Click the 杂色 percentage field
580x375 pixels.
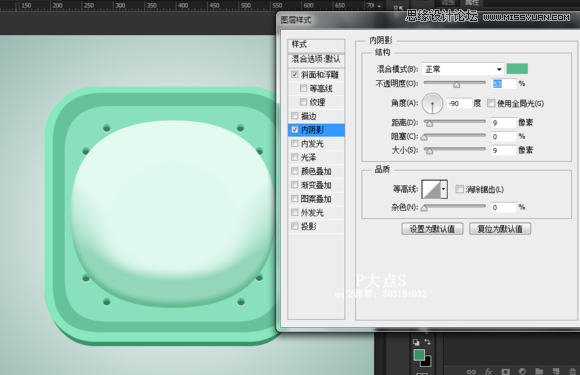tap(503, 207)
